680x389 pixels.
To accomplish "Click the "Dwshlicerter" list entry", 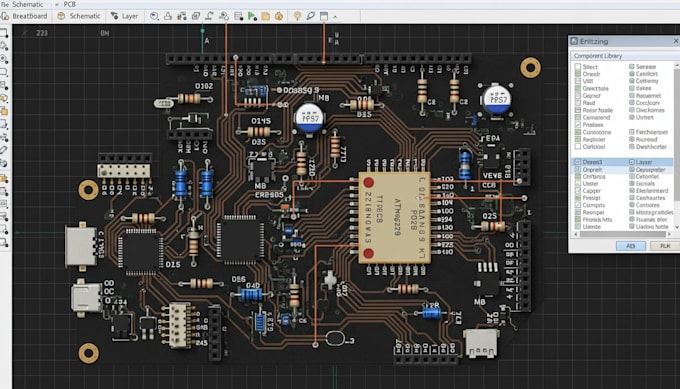I will point(651,147).
